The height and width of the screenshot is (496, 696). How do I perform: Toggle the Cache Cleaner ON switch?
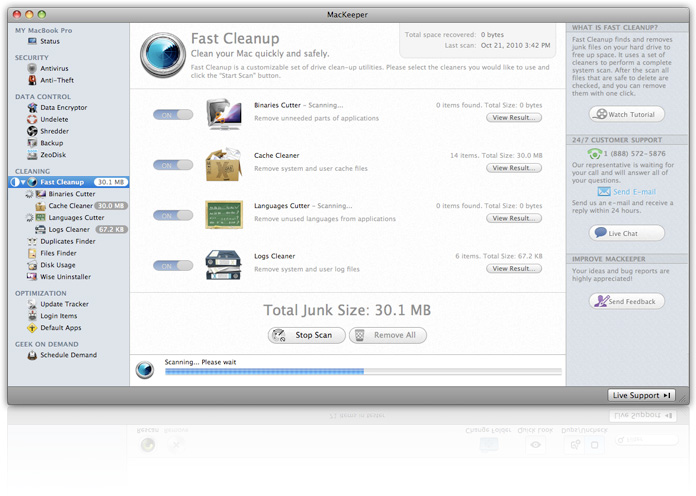(173, 165)
